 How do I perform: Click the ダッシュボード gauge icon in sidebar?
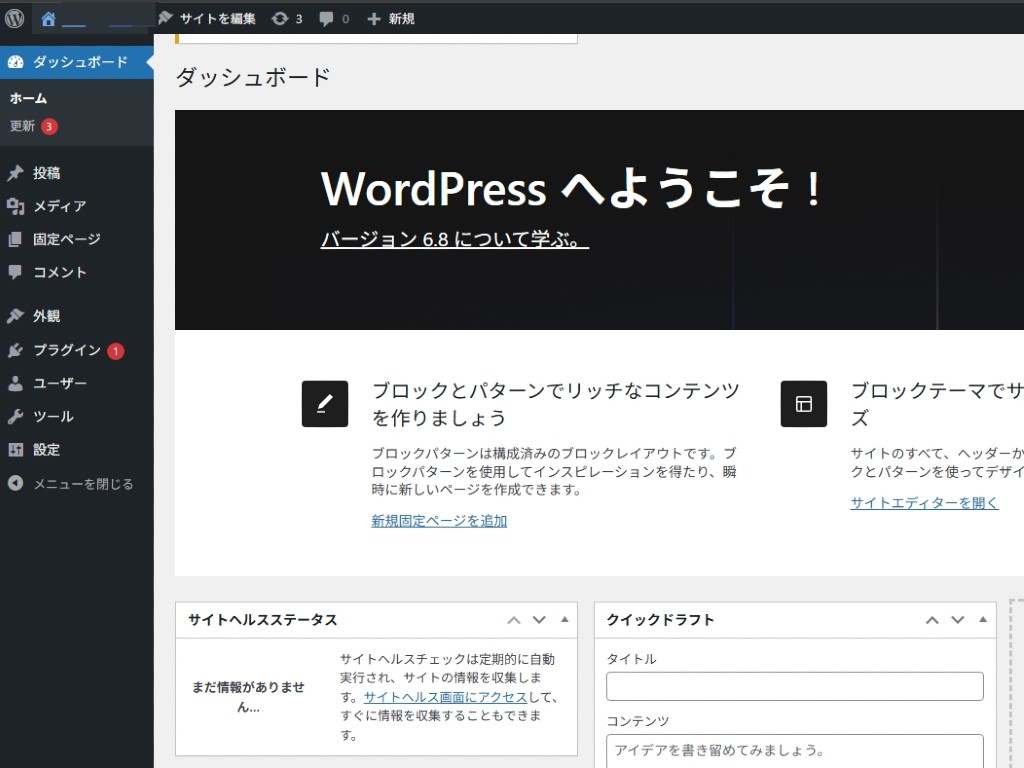pyautogui.click(x=16, y=62)
